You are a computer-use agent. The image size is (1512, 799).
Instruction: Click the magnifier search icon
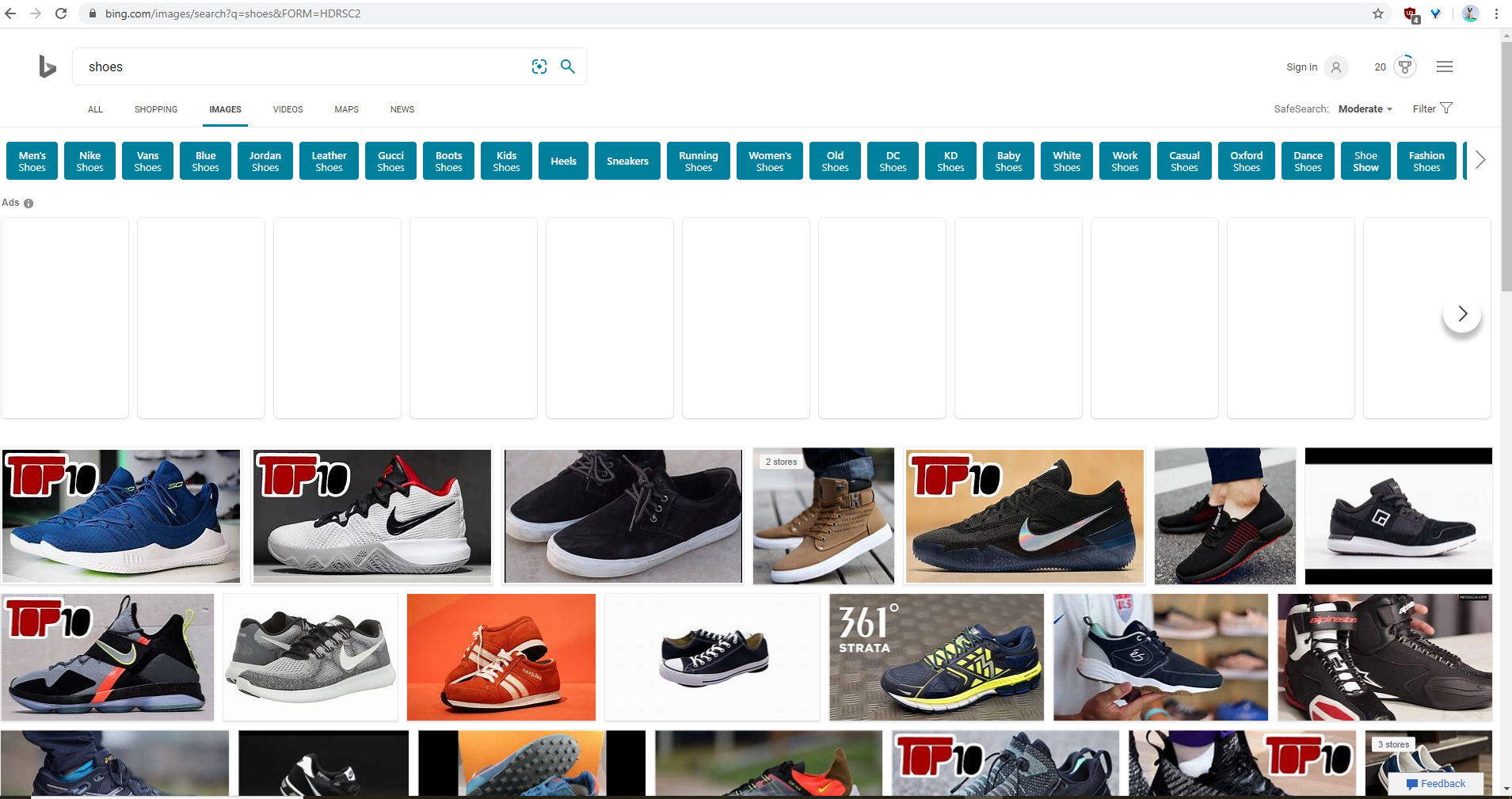point(568,67)
